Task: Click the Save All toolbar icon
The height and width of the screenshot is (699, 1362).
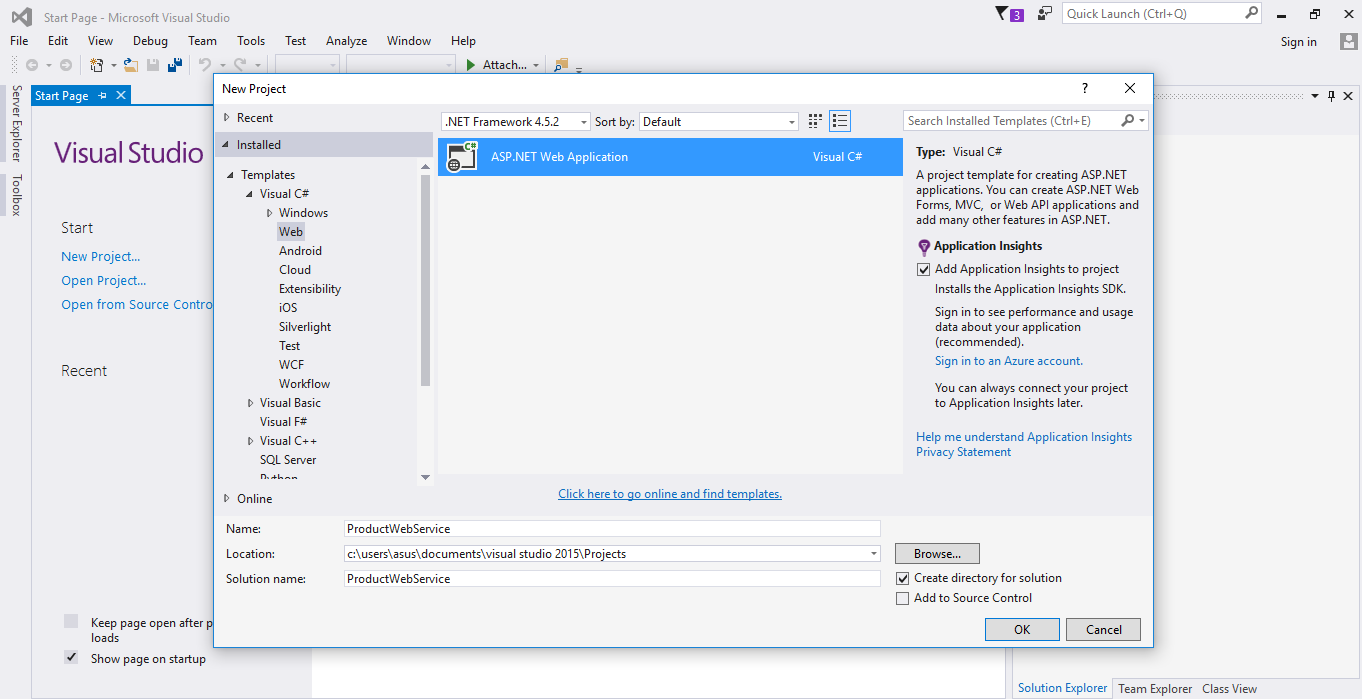Action: tap(175, 65)
